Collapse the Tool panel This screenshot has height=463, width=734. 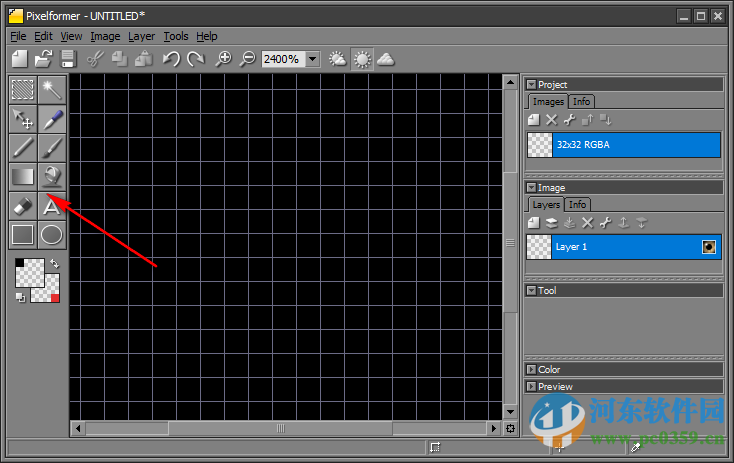click(531, 291)
